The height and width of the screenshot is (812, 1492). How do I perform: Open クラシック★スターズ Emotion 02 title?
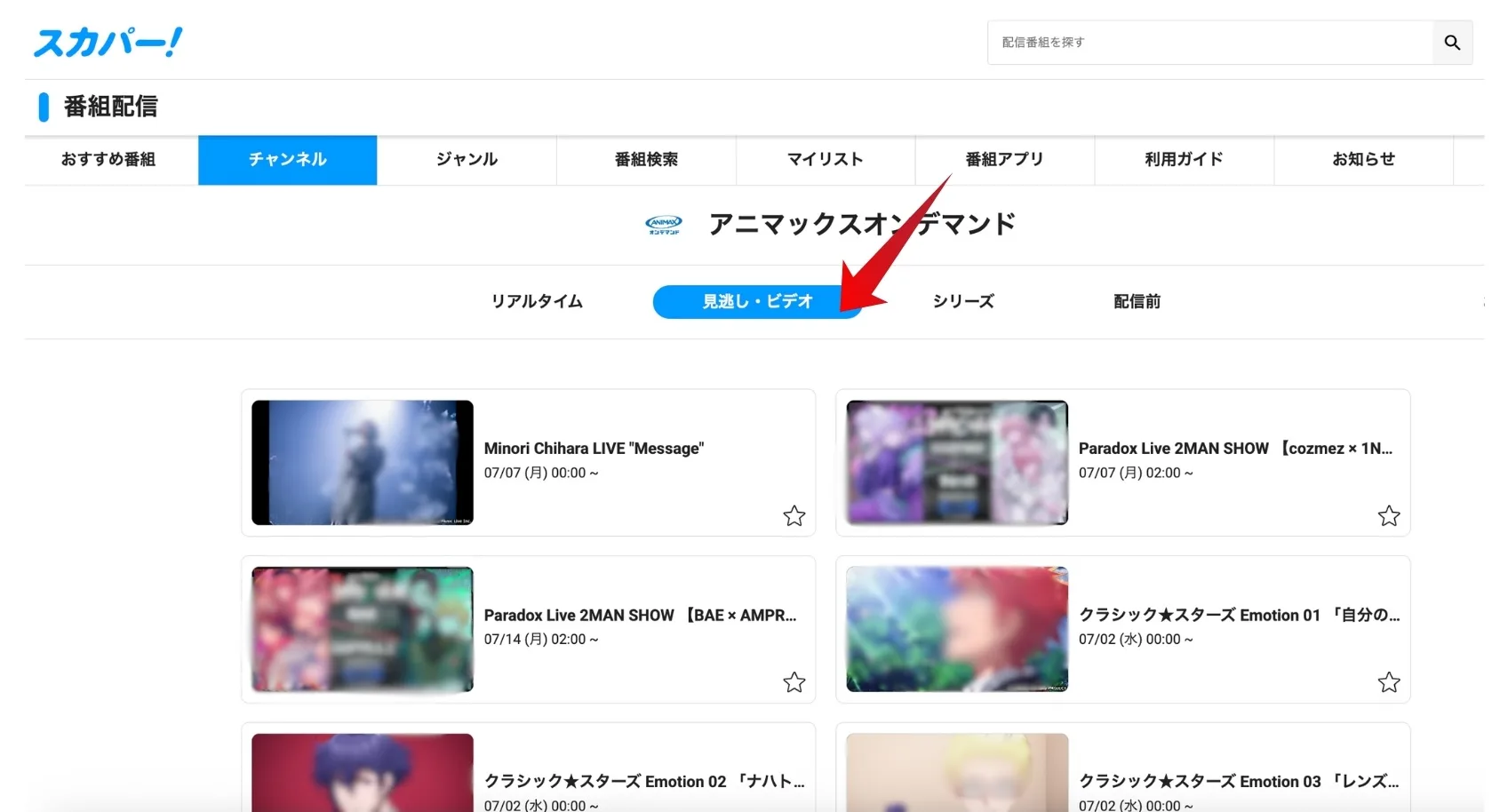644,782
